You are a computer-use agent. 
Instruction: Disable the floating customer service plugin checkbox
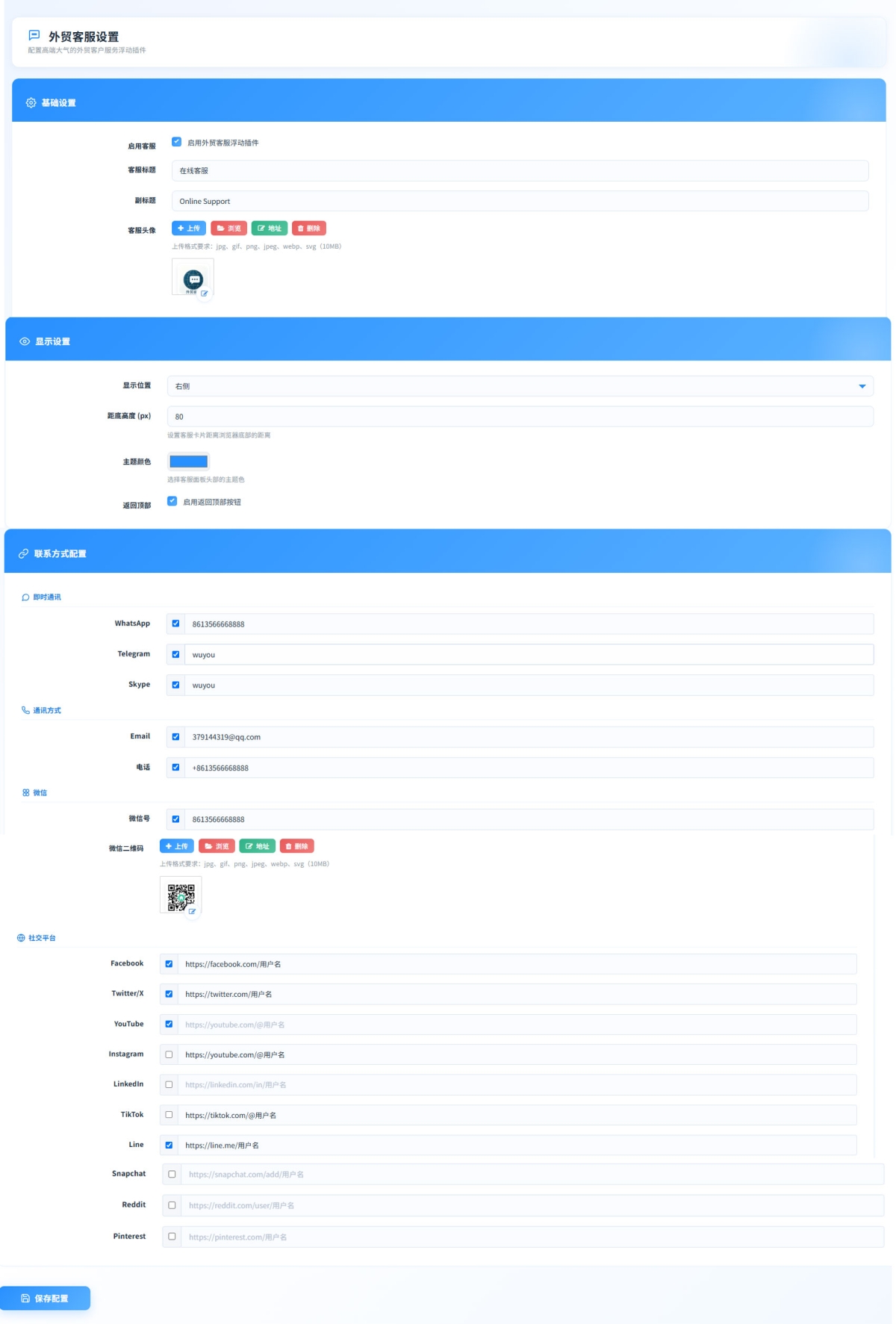177,142
